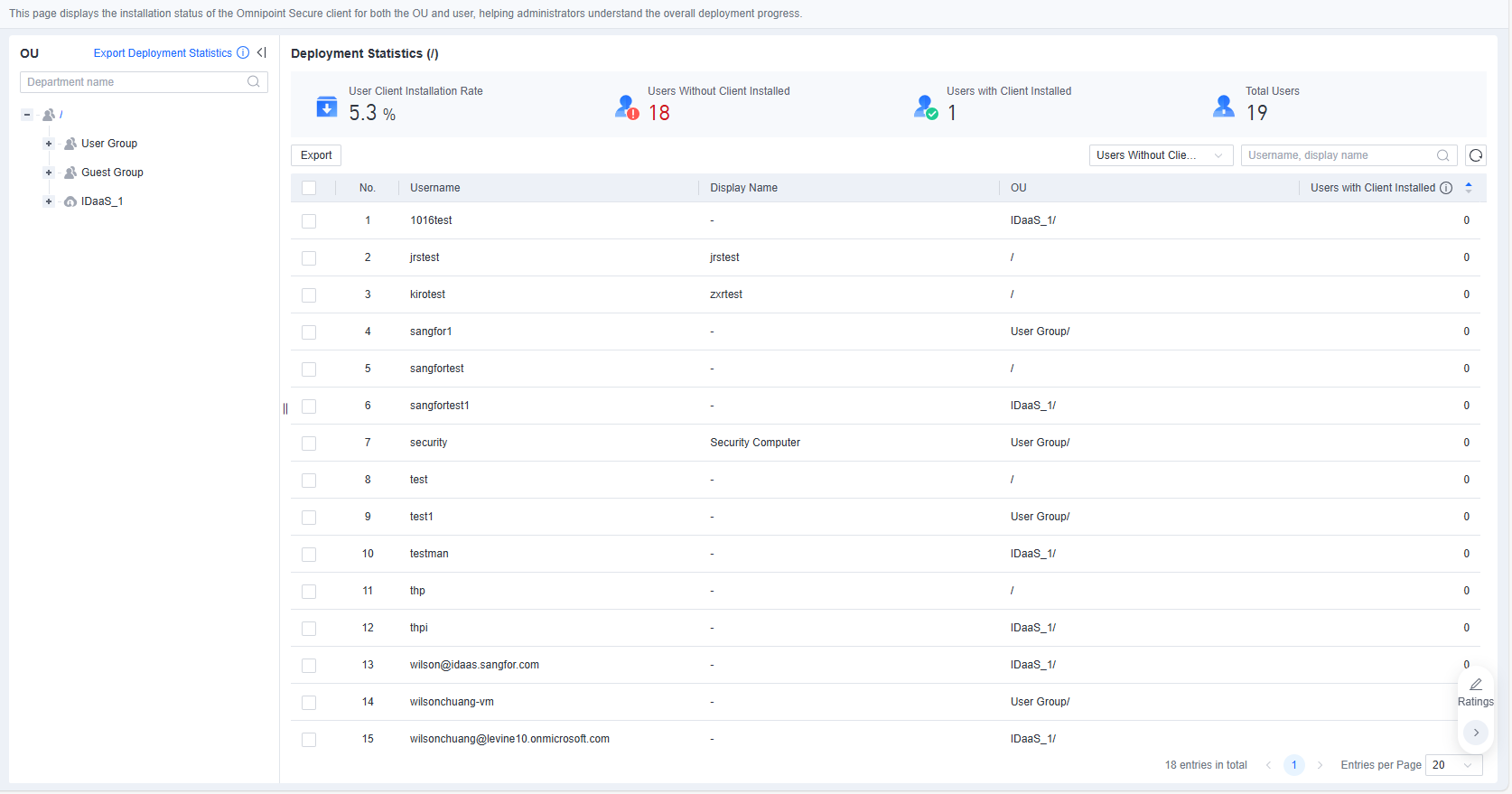Image resolution: width=1512 pixels, height=794 pixels.
Task: Click username thpi
Action: point(419,628)
